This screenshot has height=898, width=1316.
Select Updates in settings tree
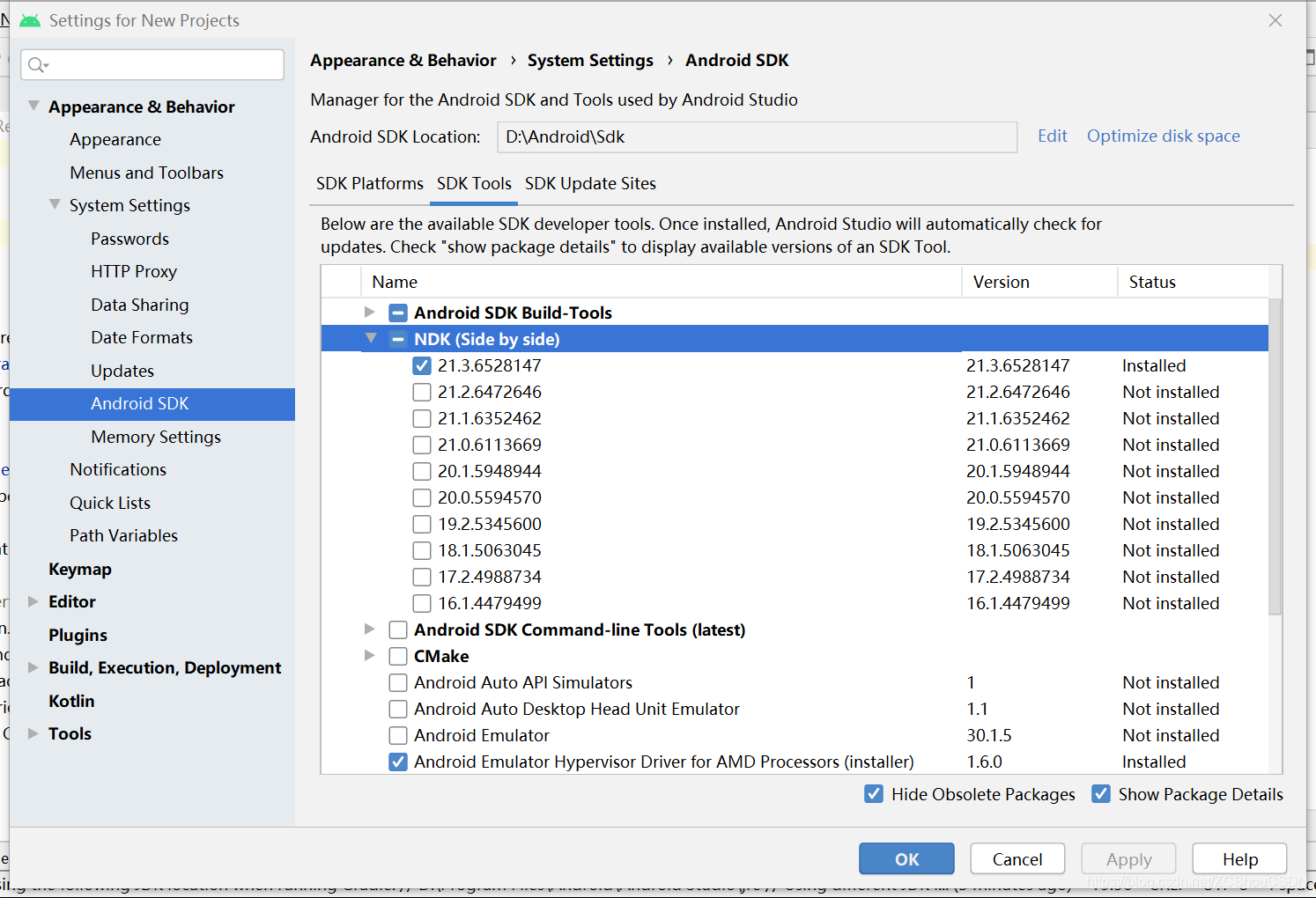122,371
